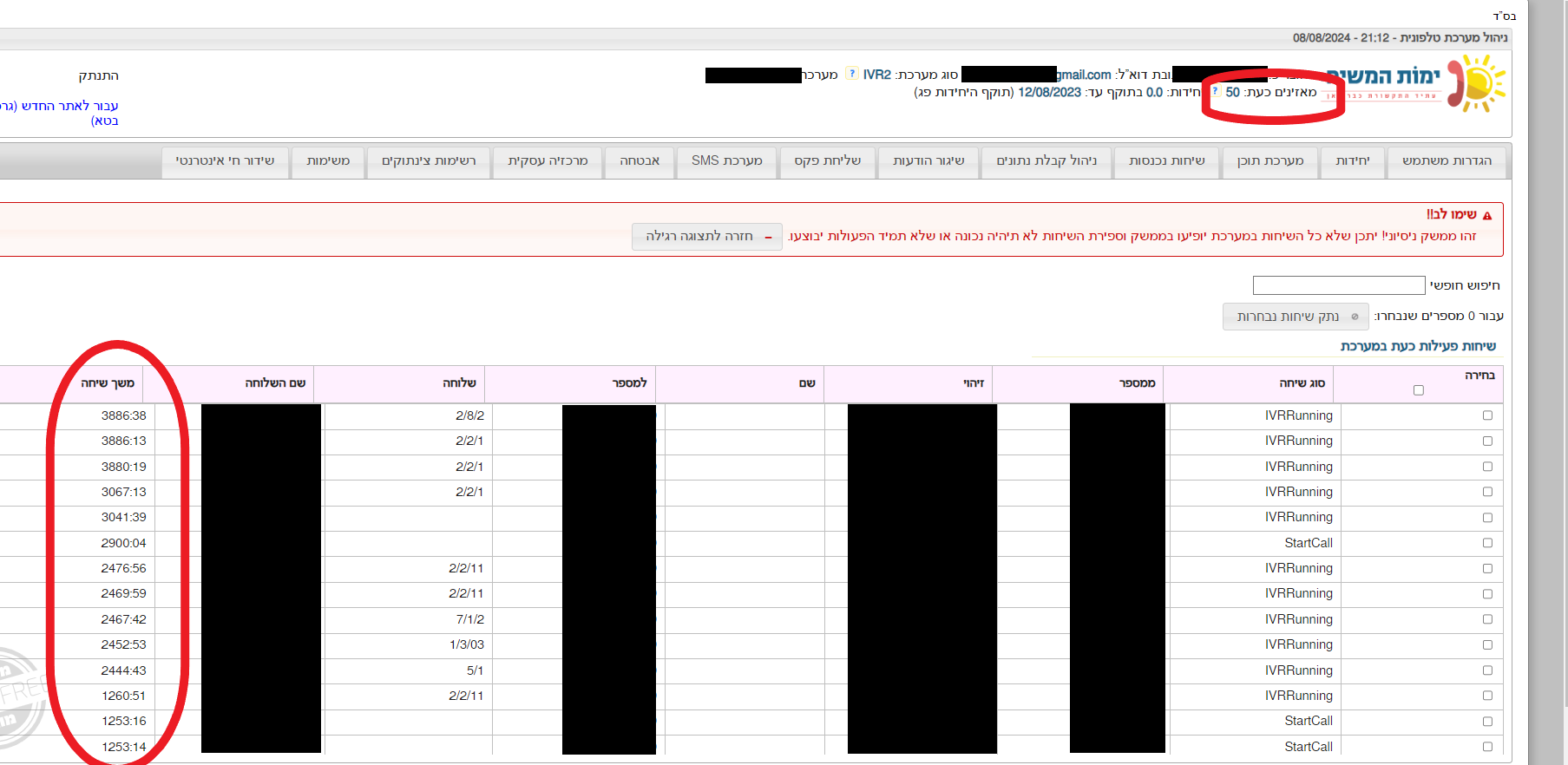This screenshot has width=1568, height=765.
Task: Click the red warning triangle icon
Action: [1487, 215]
